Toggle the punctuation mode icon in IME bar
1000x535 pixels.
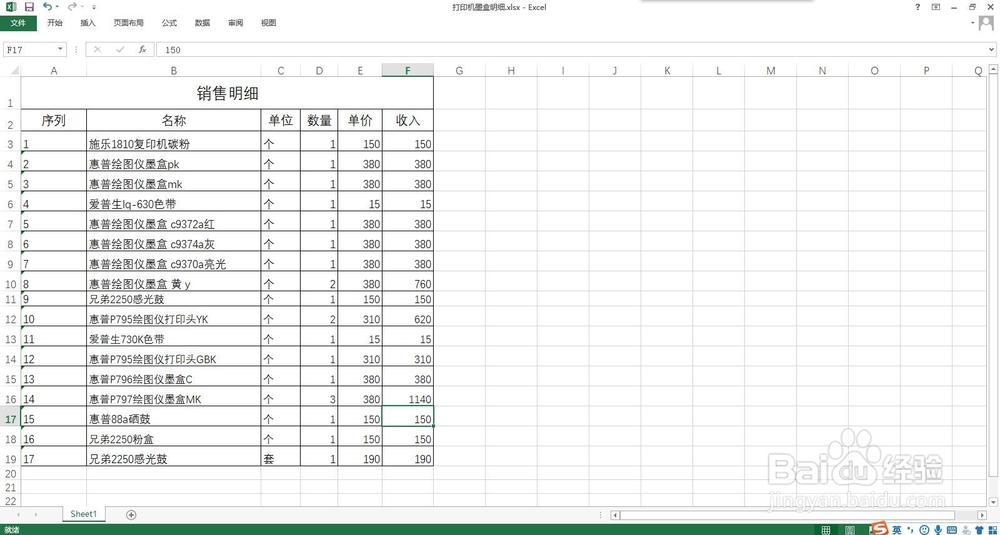click(909, 529)
